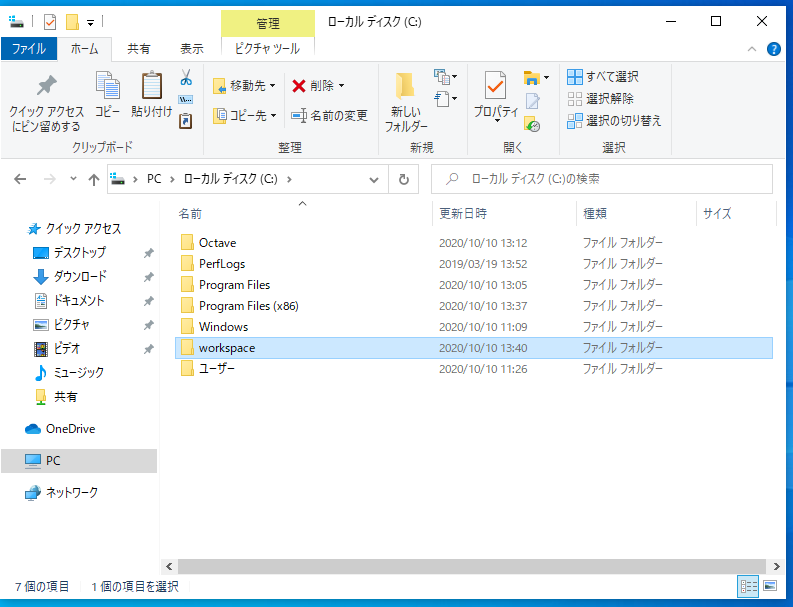Image resolution: width=793 pixels, height=607 pixels.
Task: Click the Copy path icon
Action: point(186,99)
